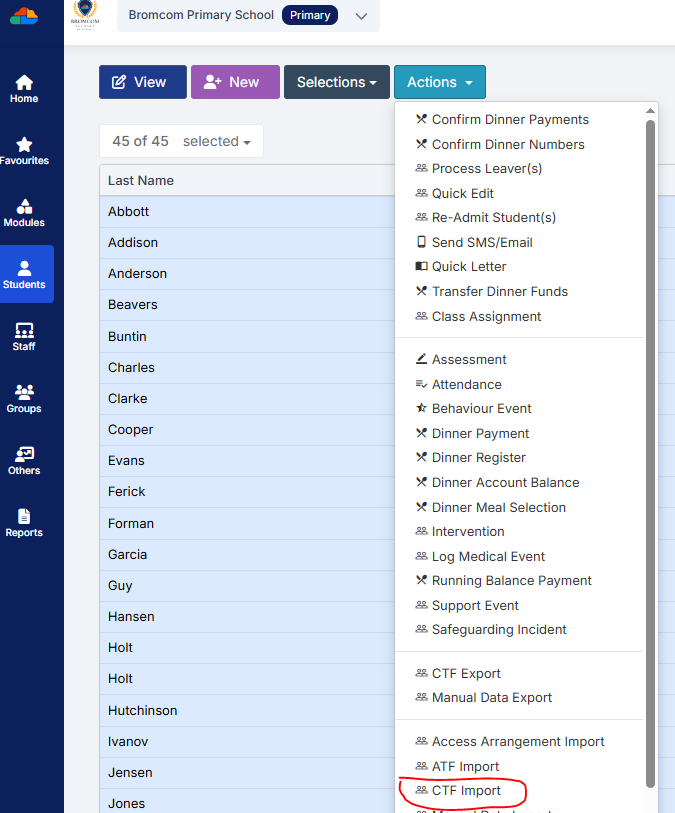
Task: Click the New student button
Action: [x=235, y=82]
